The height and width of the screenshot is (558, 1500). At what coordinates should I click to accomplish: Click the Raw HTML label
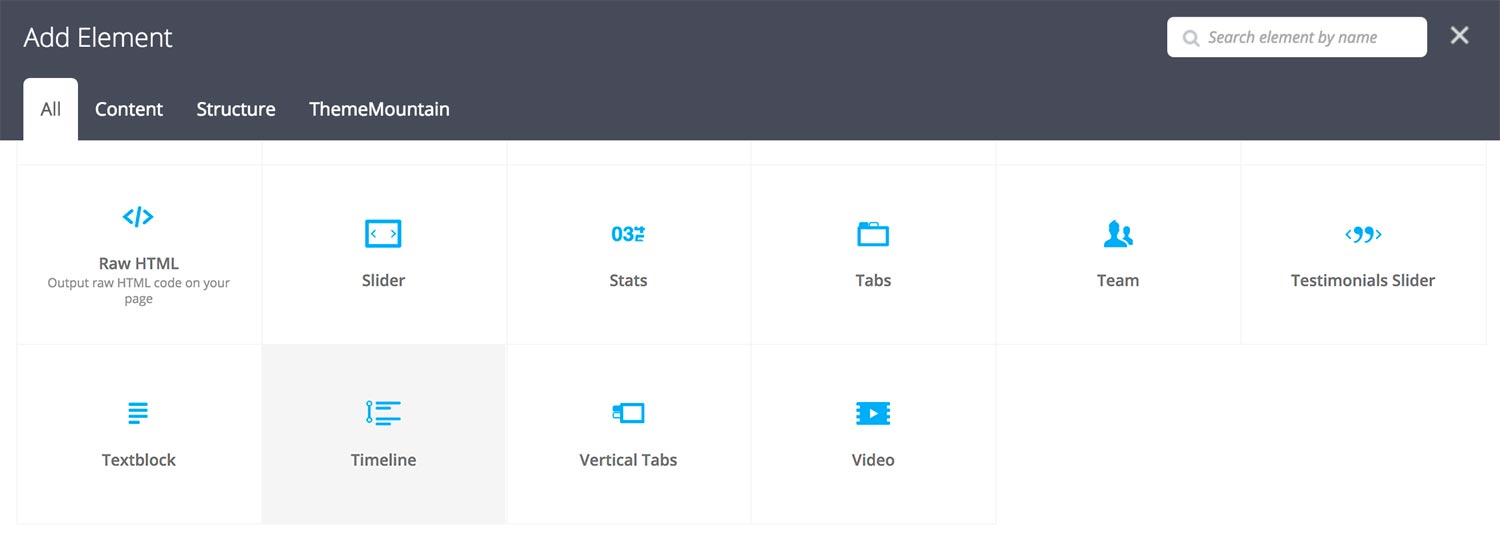pyautogui.click(x=138, y=264)
